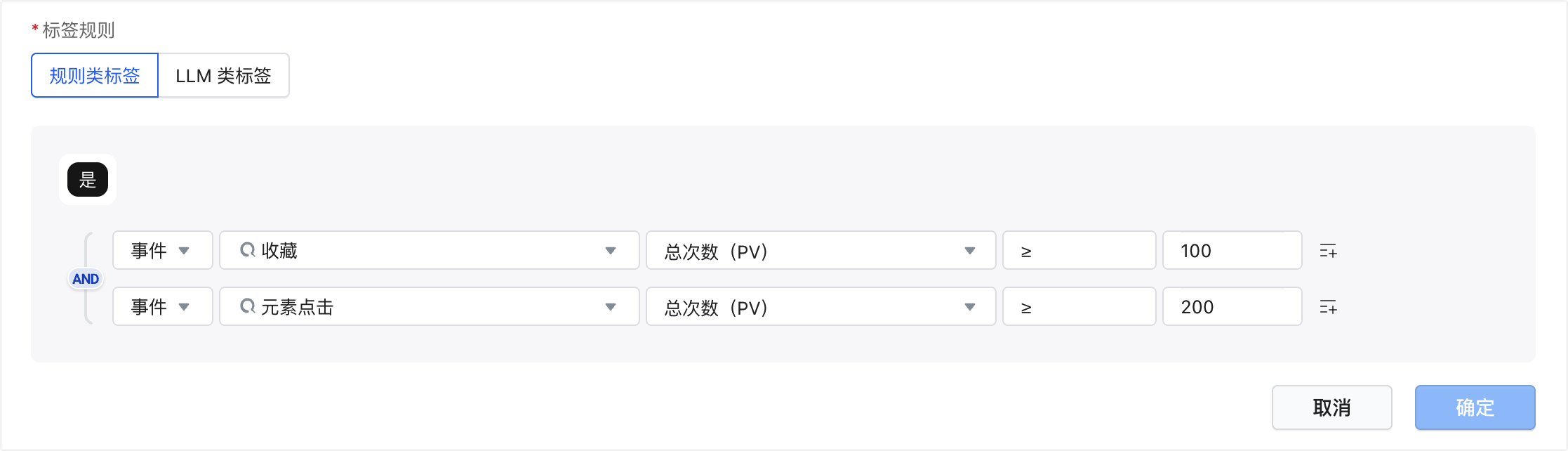Expand the 收藏 event selector arrow
Viewport: 1568px width, 451px height.
tap(610, 251)
